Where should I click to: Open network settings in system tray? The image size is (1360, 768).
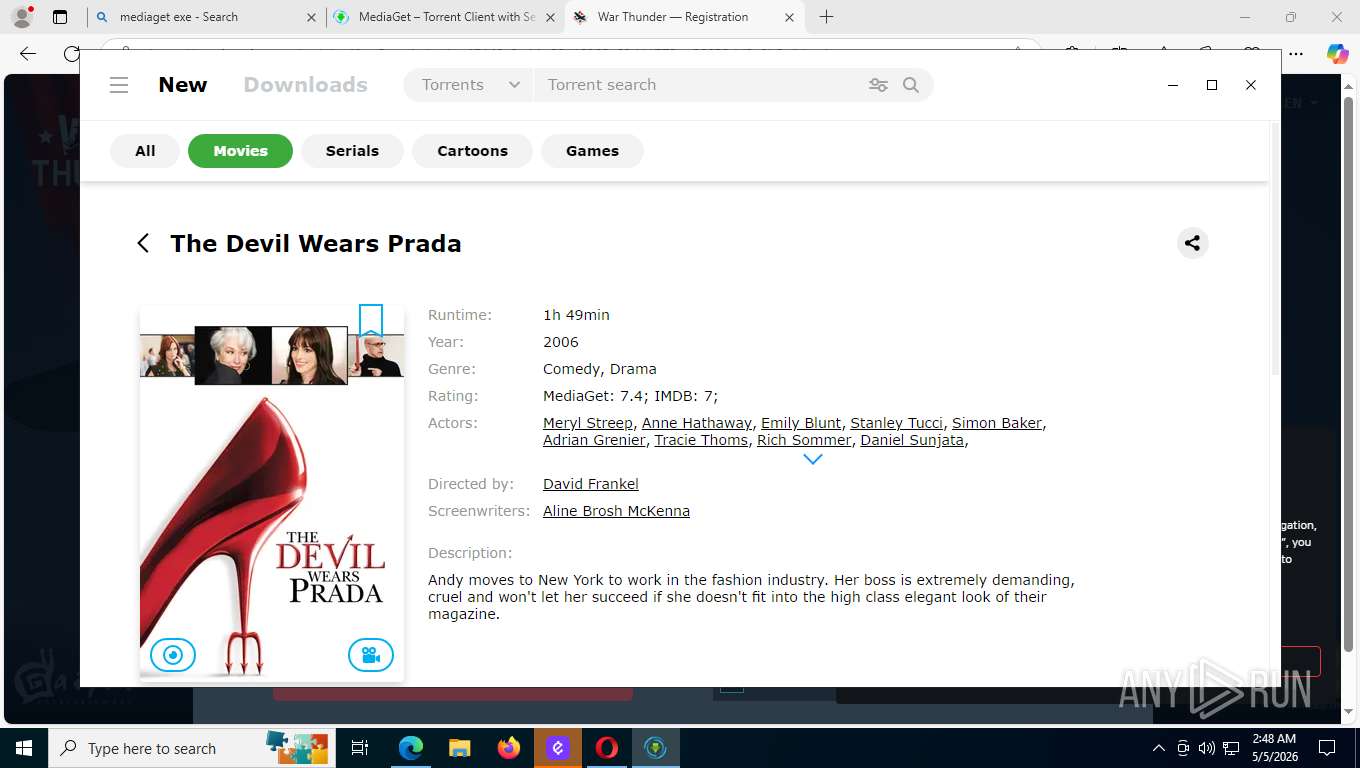[x=1231, y=748]
